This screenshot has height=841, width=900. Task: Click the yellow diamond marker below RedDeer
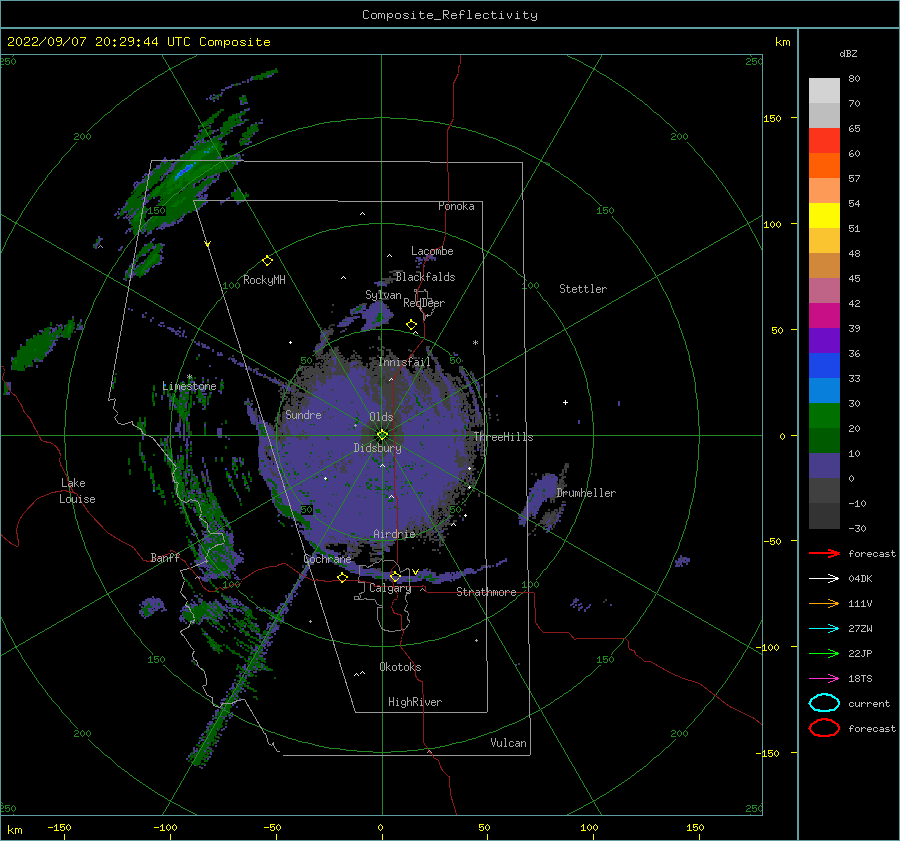click(412, 325)
